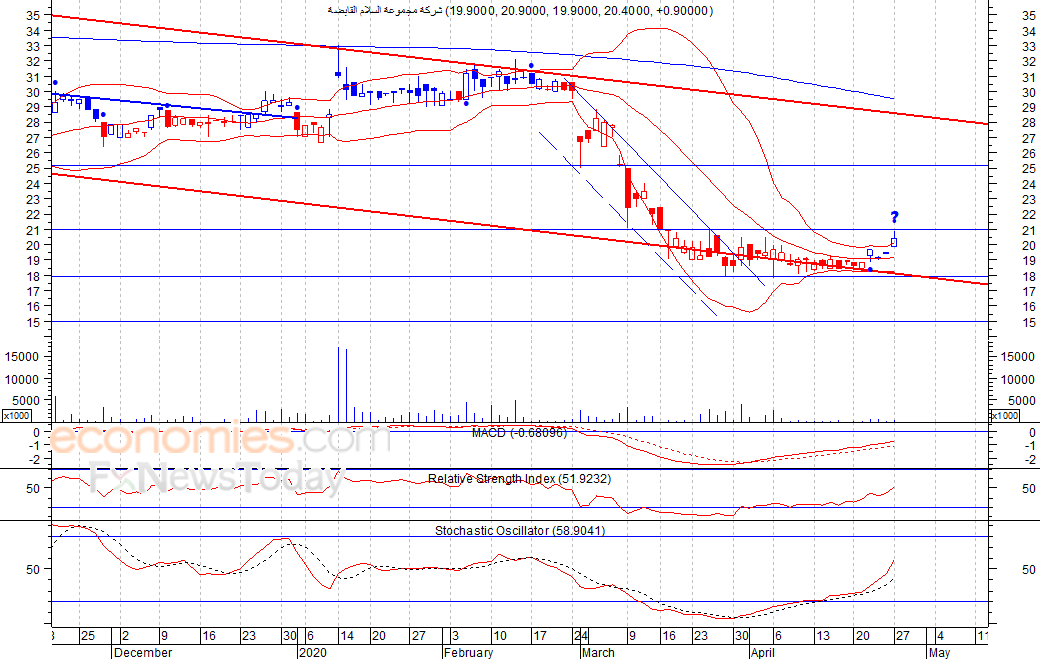This screenshot has width=1040, height=659.
Task: Select the "February" month label
Action: click(x=468, y=652)
